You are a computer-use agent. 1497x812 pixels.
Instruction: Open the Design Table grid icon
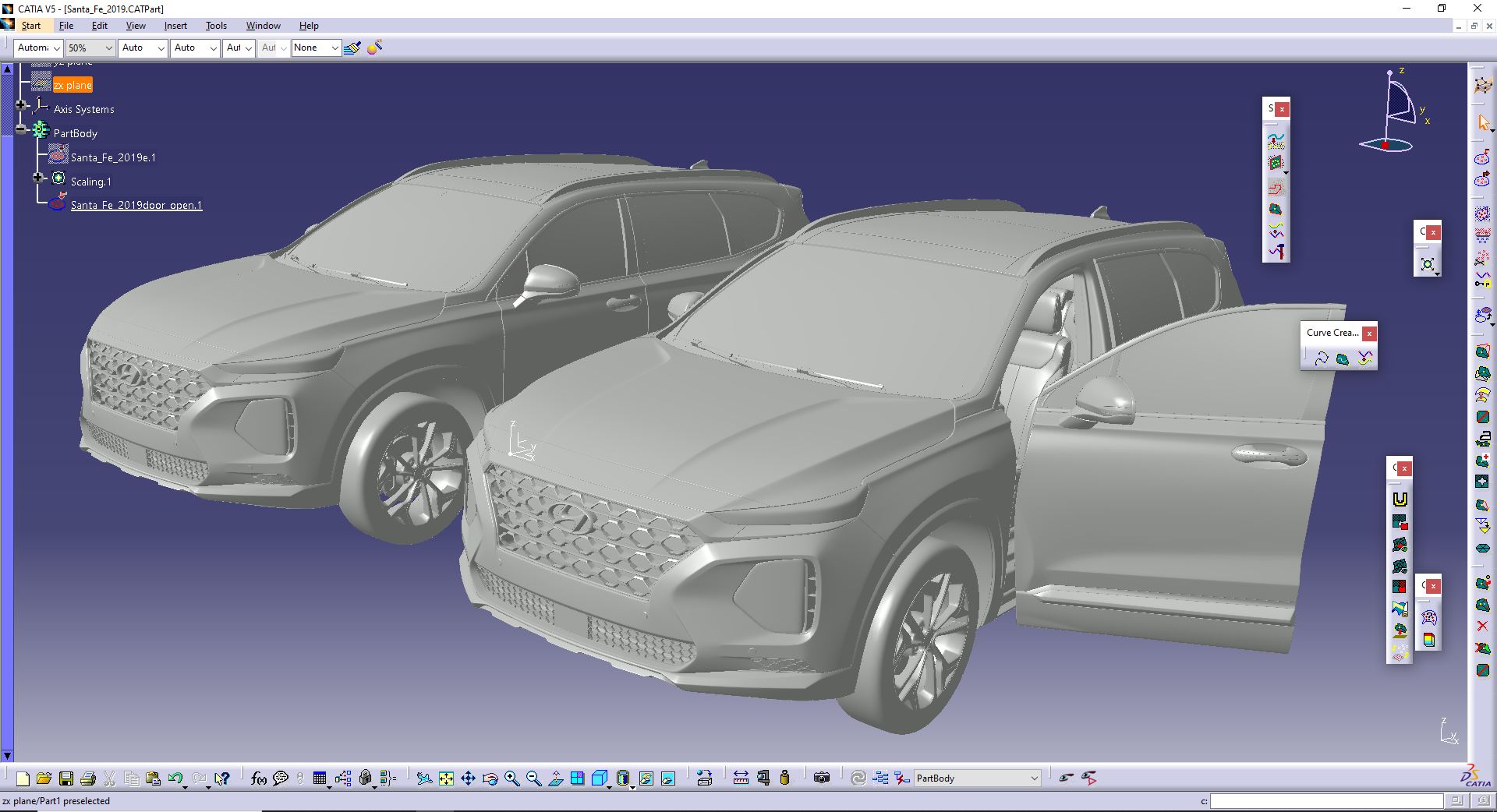click(x=320, y=778)
